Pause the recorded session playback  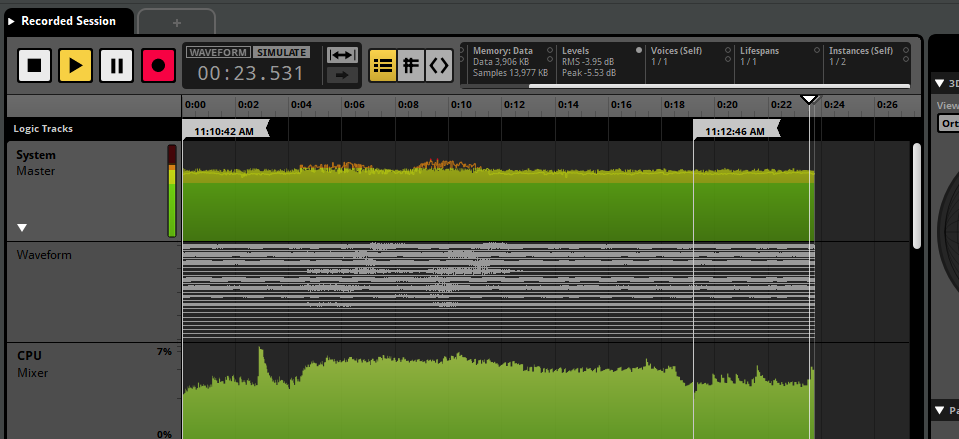(117, 66)
